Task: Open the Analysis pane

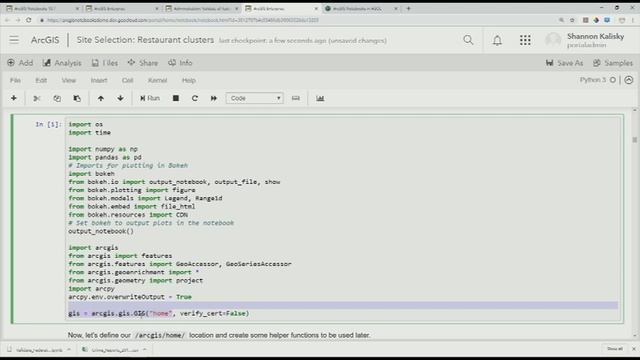Action: [x=62, y=63]
